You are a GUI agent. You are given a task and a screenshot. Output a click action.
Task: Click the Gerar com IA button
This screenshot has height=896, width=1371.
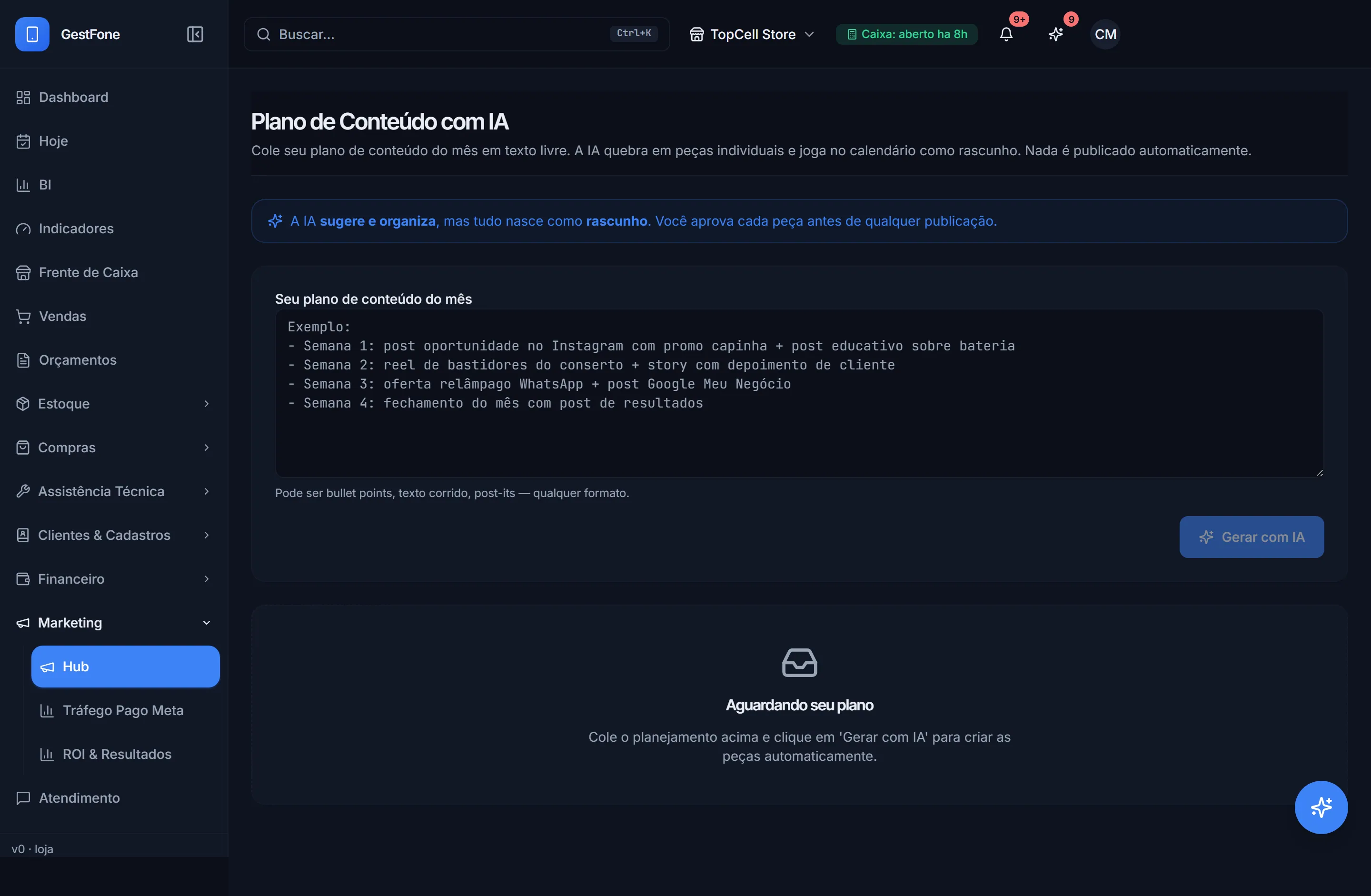tap(1251, 537)
